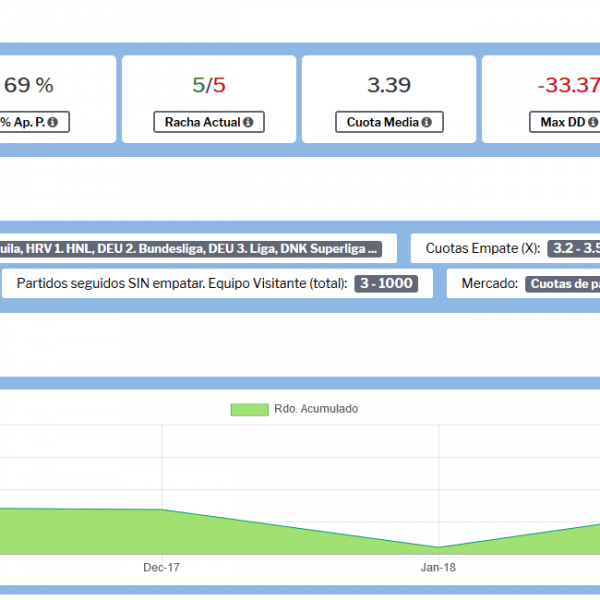This screenshot has height=600, width=600.
Task: Click the Cuota Media label button
Action: tap(390, 122)
